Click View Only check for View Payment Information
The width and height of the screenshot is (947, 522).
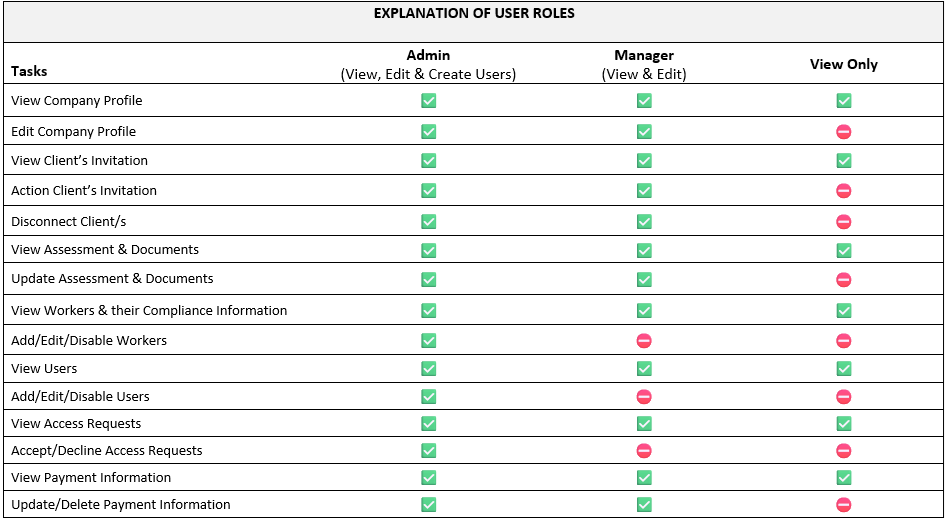point(844,478)
